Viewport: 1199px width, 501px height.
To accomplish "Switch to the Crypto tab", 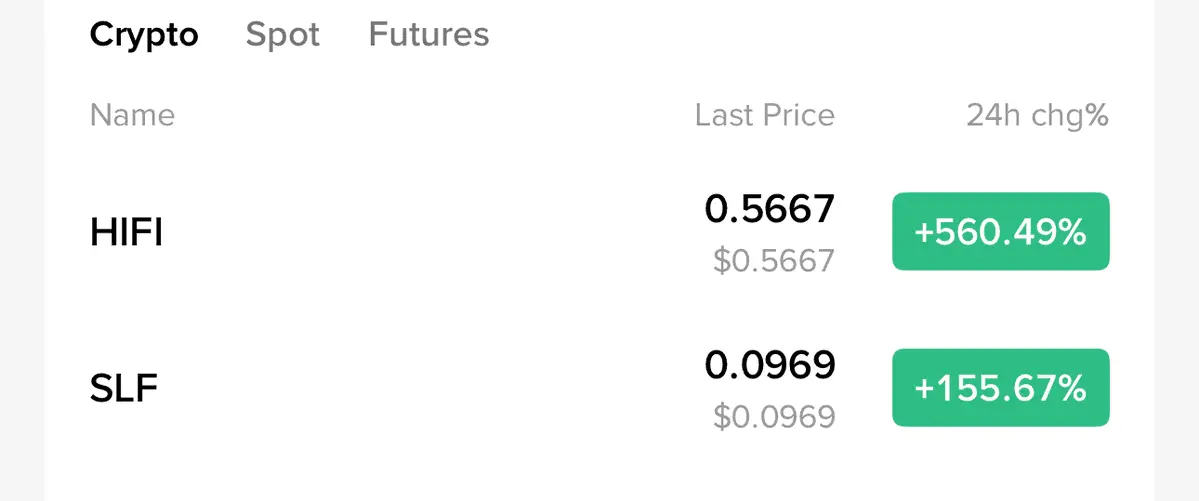I will tap(144, 34).
